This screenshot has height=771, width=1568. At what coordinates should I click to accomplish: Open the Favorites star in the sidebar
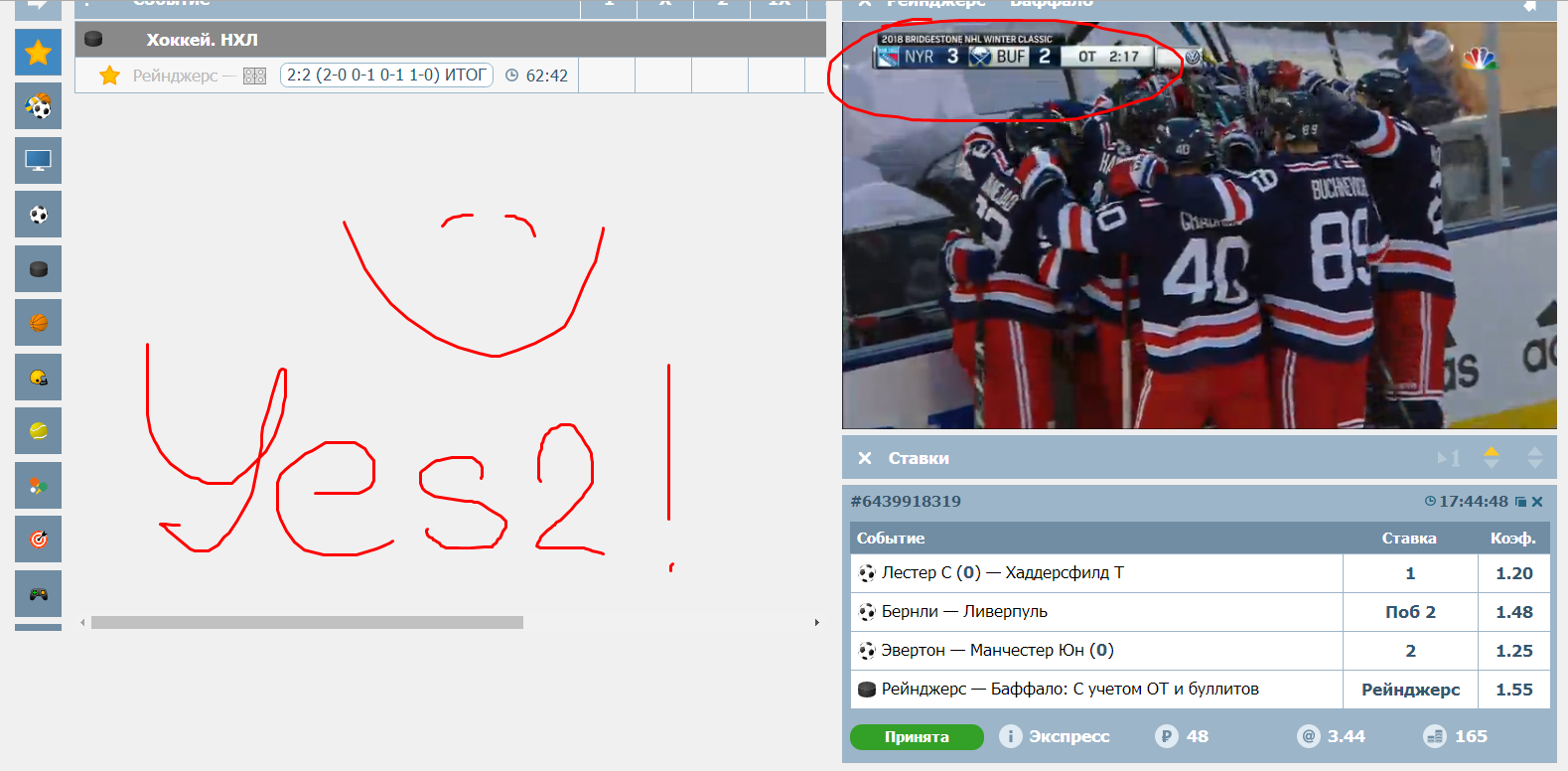tap(38, 52)
